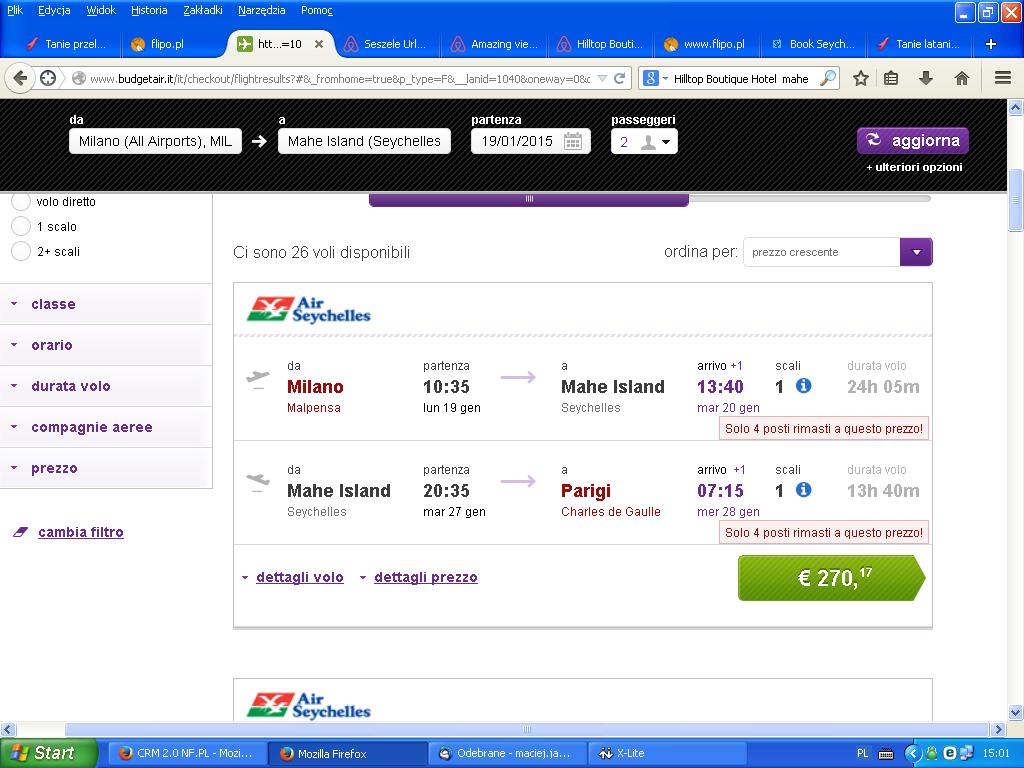Click the partenza date field
The image size is (1024, 768).
coord(531,141)
